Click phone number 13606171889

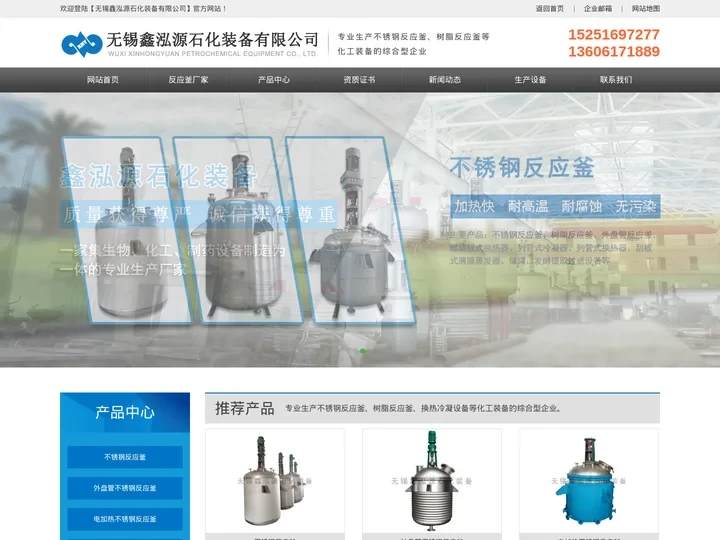[614, 51]
